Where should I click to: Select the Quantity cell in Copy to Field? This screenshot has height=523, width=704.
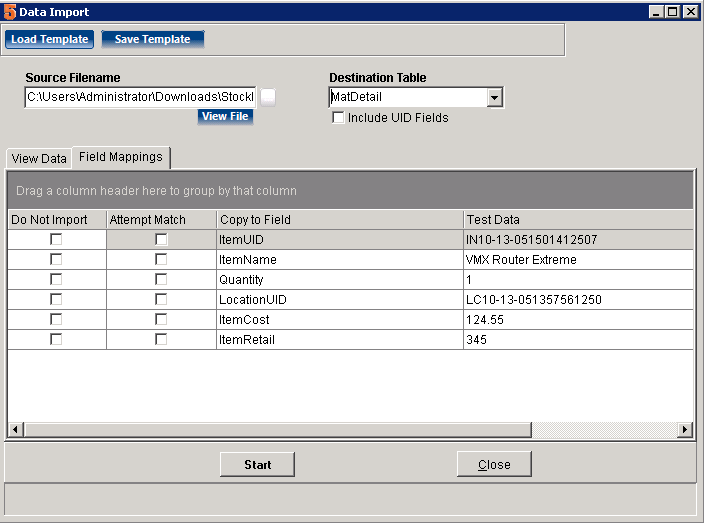(340, 280)
